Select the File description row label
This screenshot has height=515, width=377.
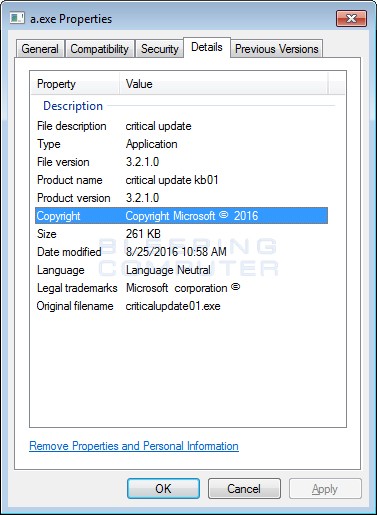coord(72,126)
